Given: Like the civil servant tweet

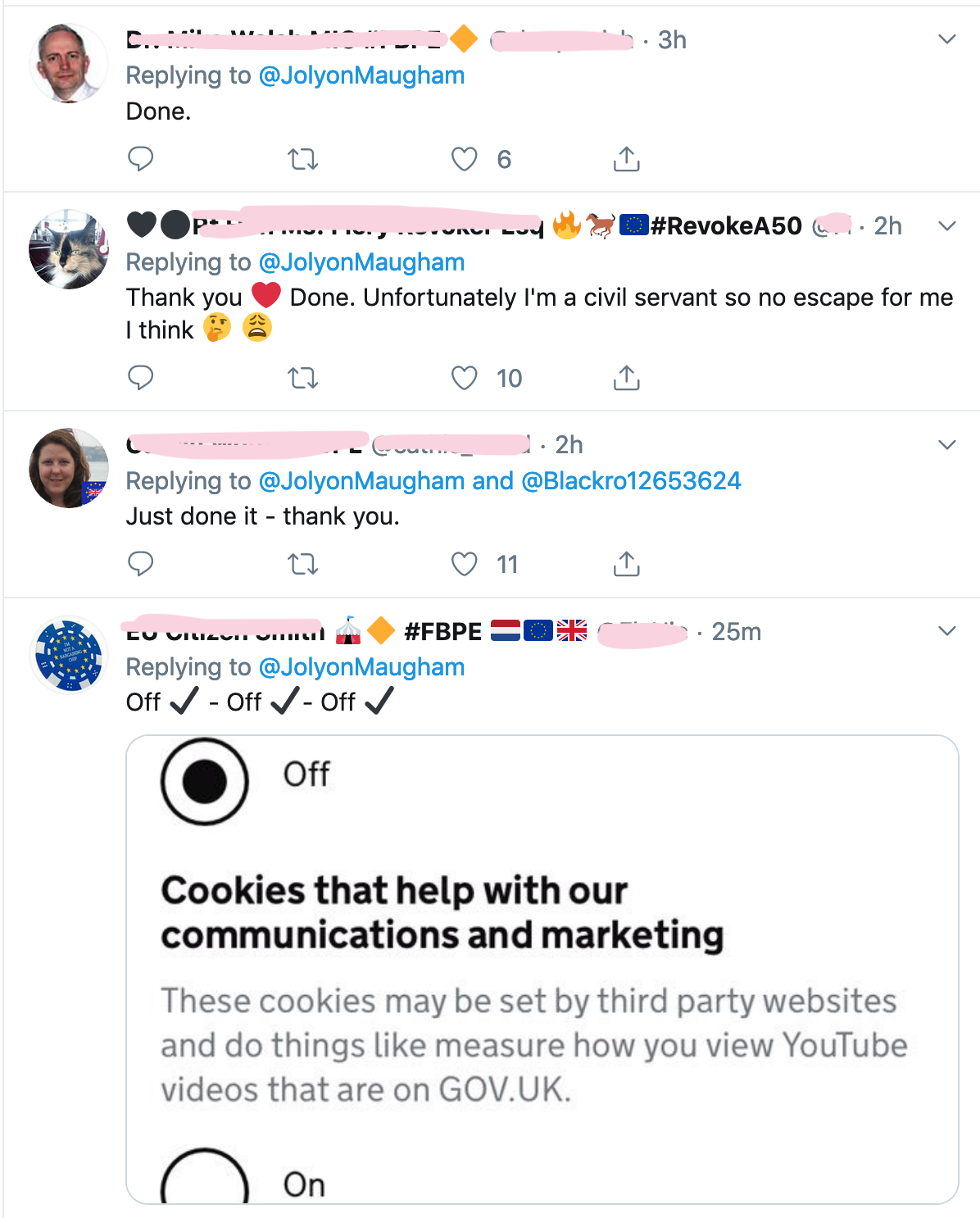Looking at the screenshot, I should [x=465, y=378].
